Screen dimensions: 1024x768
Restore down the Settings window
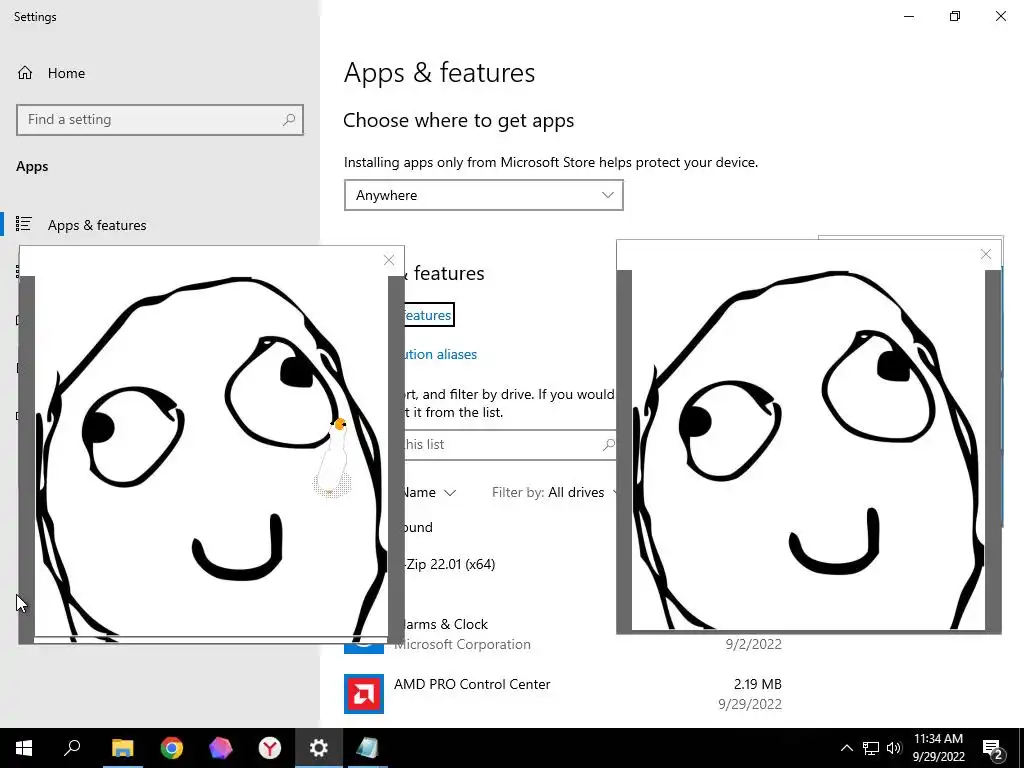(955, 16)
